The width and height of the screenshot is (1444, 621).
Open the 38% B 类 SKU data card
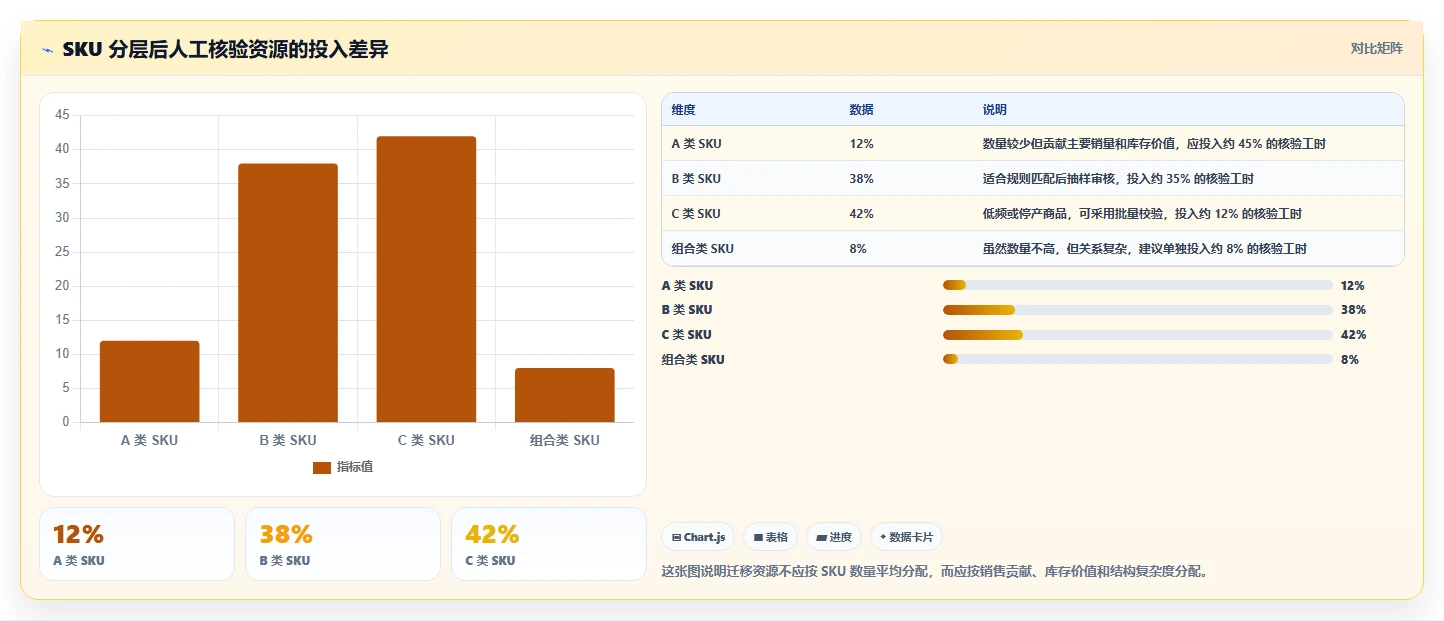pos(343,544)
